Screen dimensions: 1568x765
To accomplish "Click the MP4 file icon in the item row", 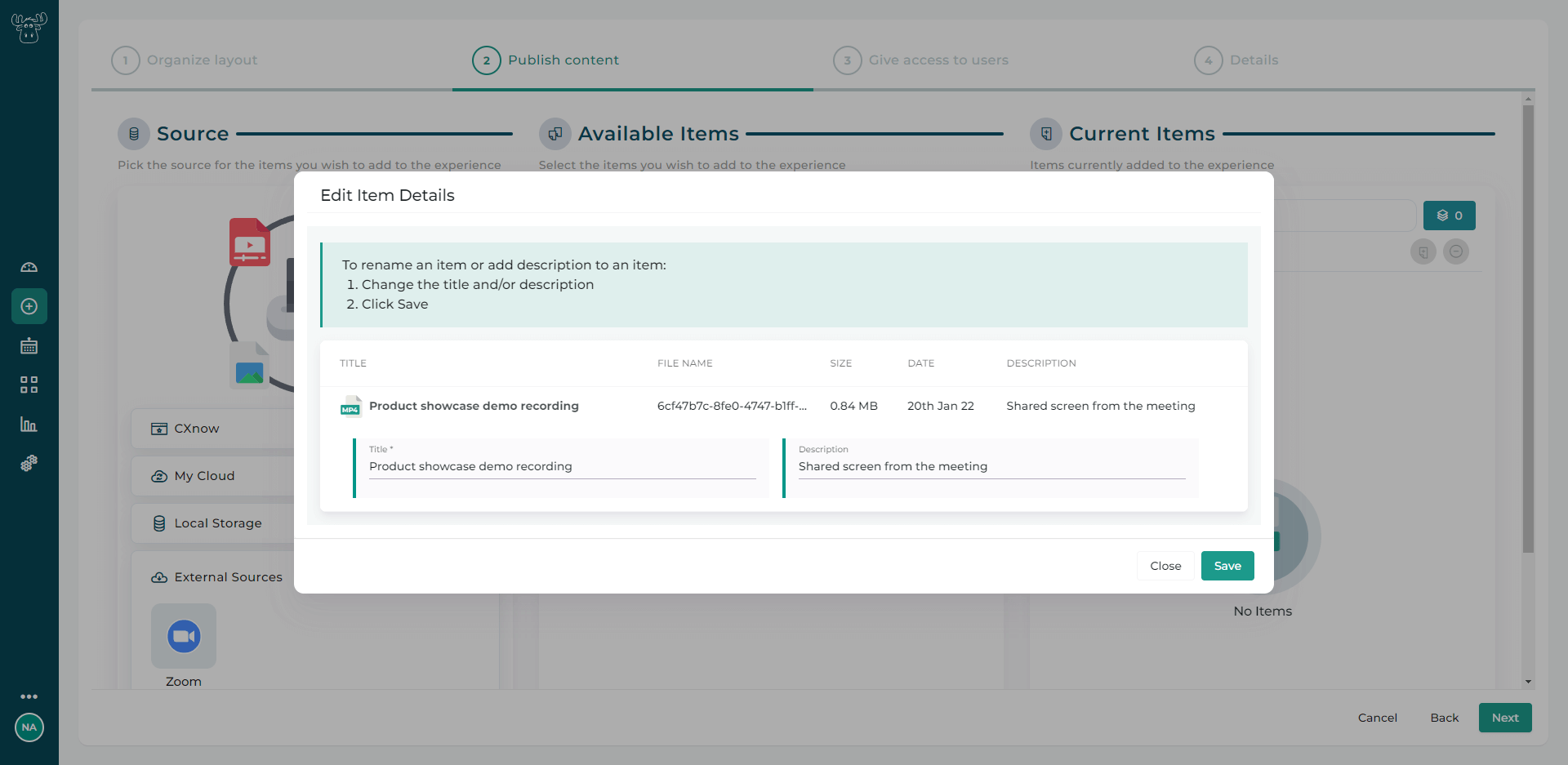I will (x=350, y=406).
